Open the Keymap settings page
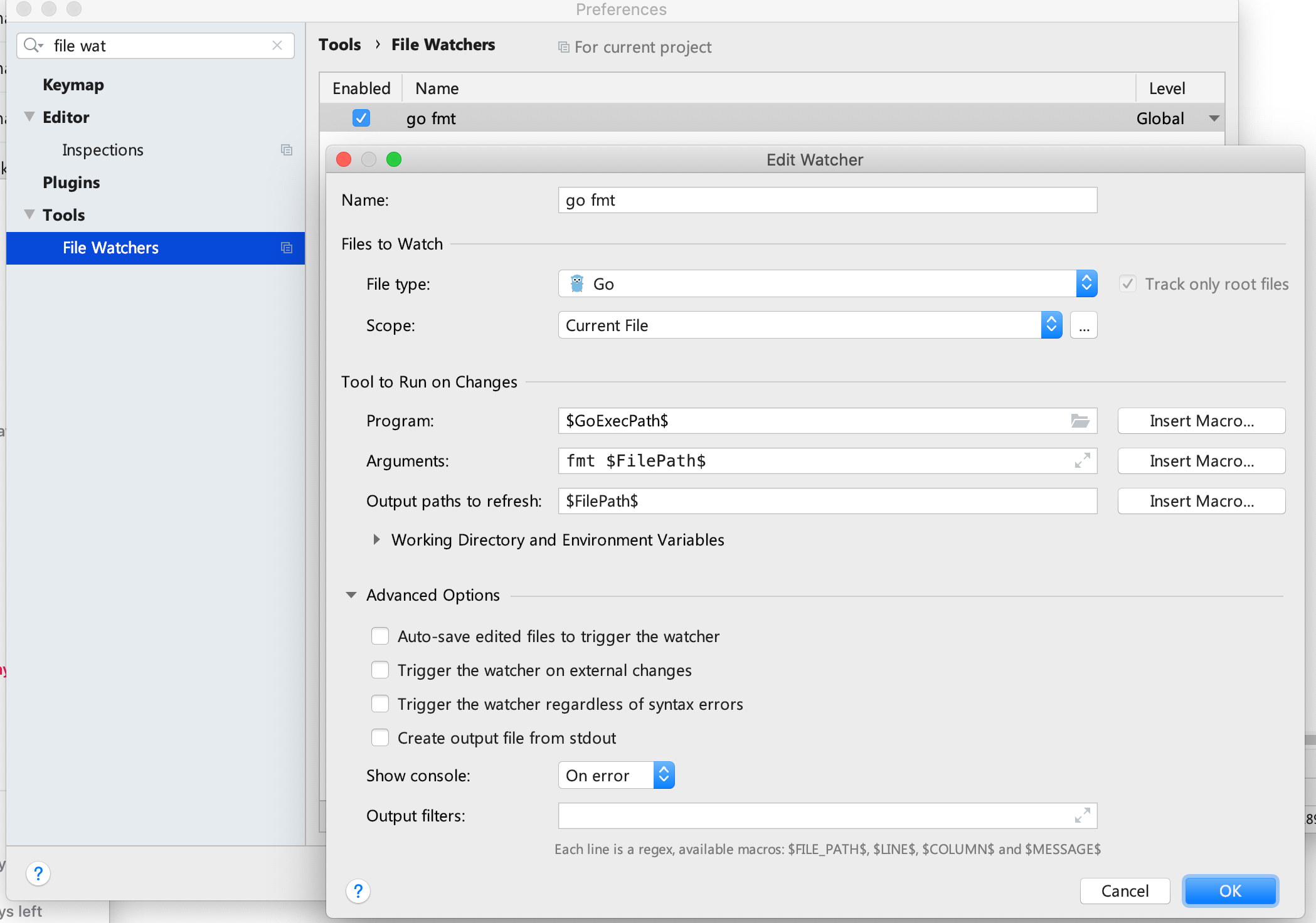1316x923 pixels. [x=73, y=85]
